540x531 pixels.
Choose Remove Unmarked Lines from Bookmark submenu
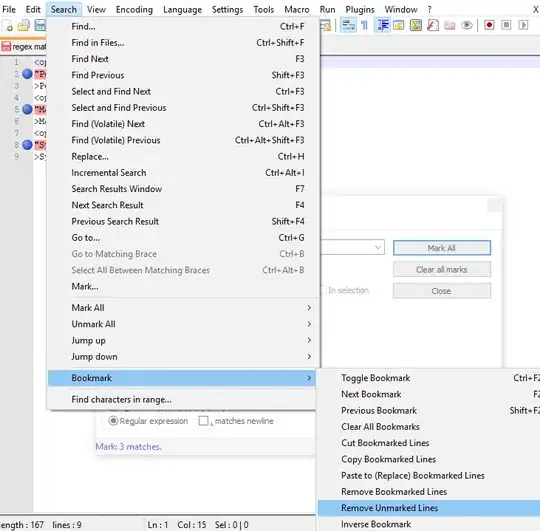tap(429, 508)
